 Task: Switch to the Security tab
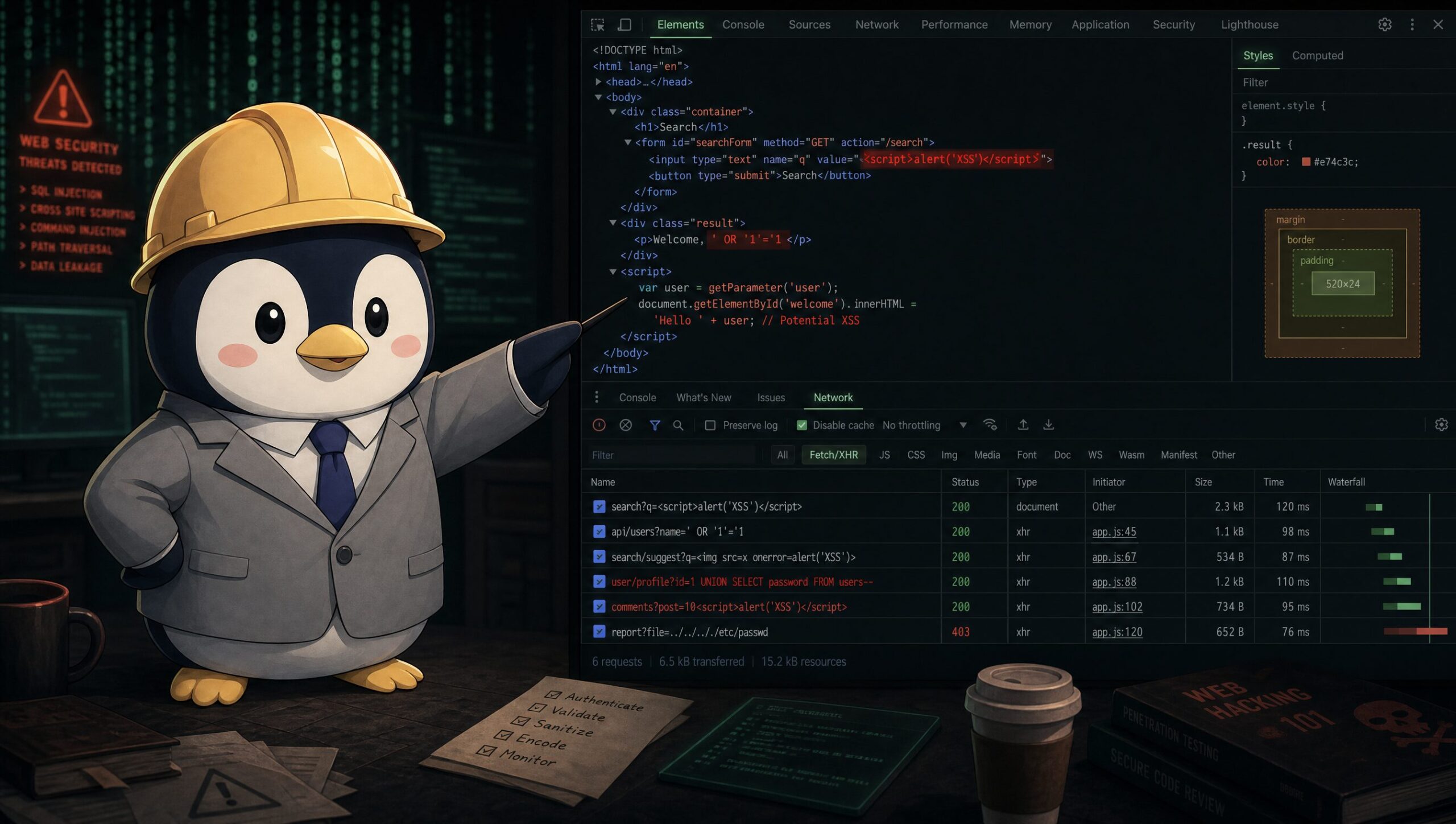point(1174,24)
